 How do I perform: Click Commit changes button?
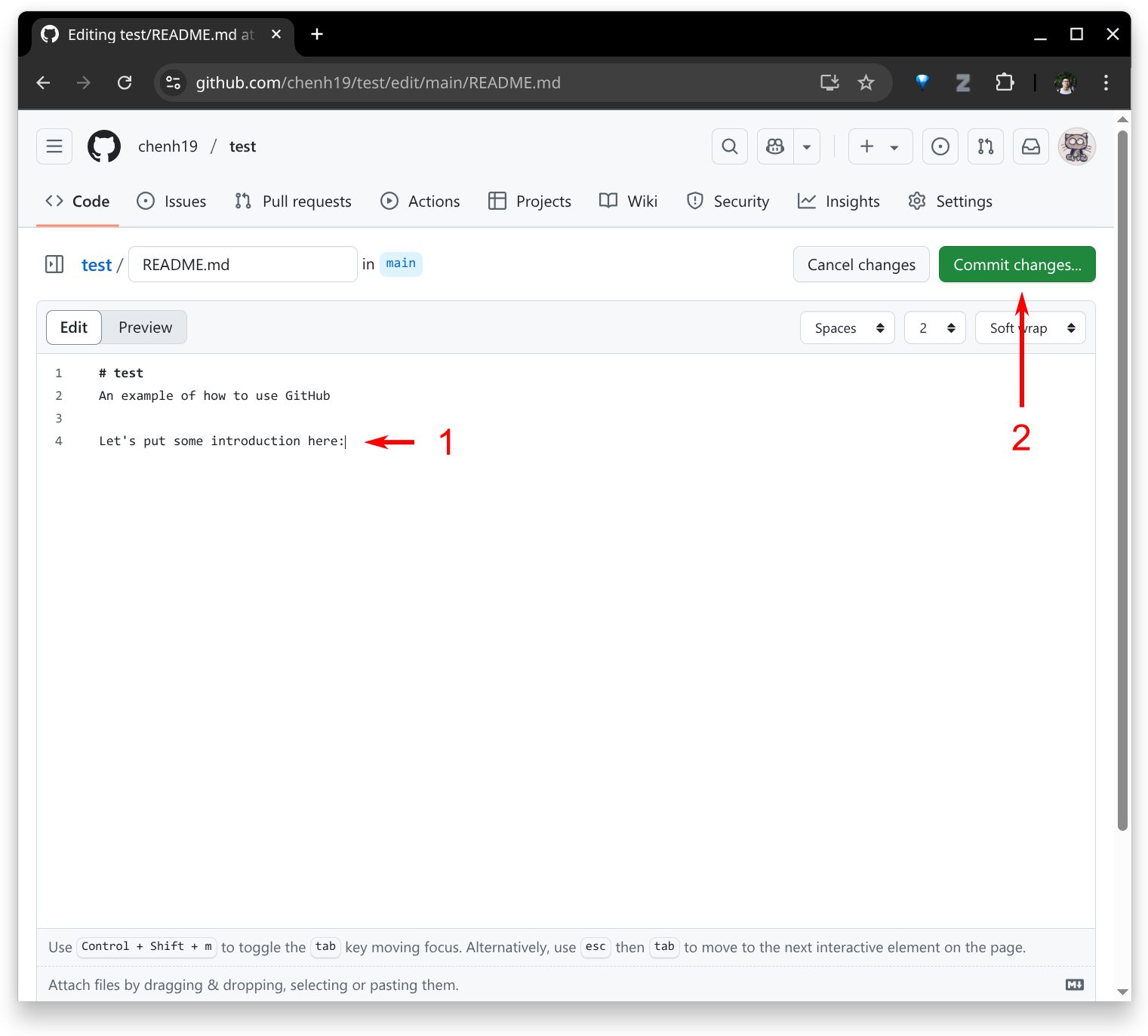[x=1017, y=264]
